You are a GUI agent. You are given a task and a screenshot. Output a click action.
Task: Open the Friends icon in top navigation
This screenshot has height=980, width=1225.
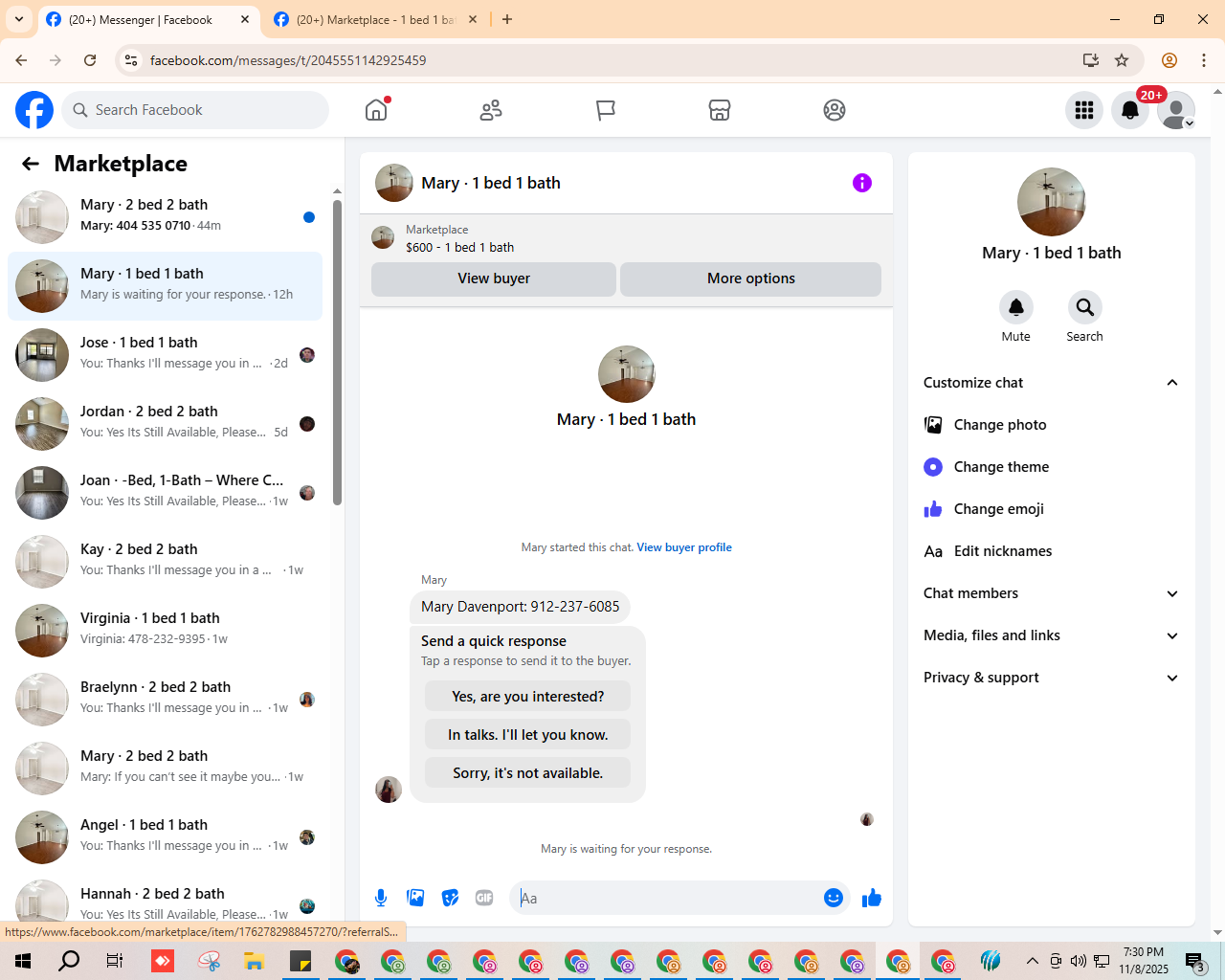pos(491,110)
